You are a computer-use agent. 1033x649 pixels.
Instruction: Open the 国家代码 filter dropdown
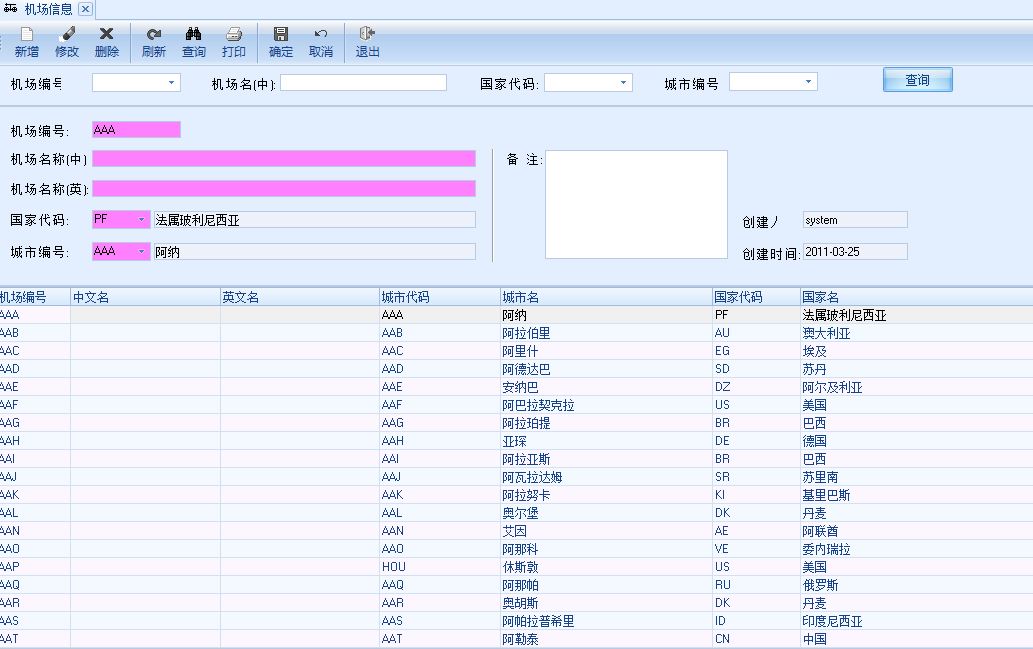click(623, 83)
